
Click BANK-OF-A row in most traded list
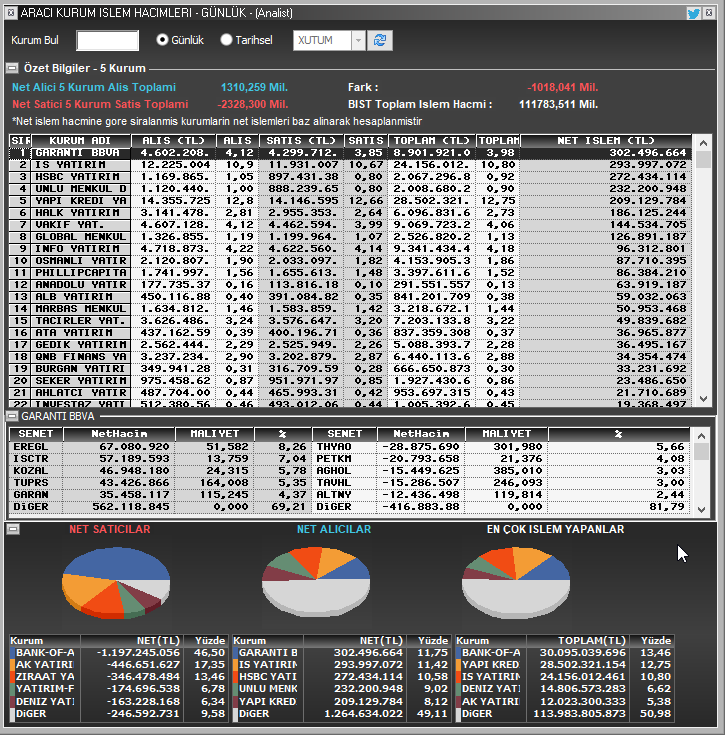click(565, 652)
